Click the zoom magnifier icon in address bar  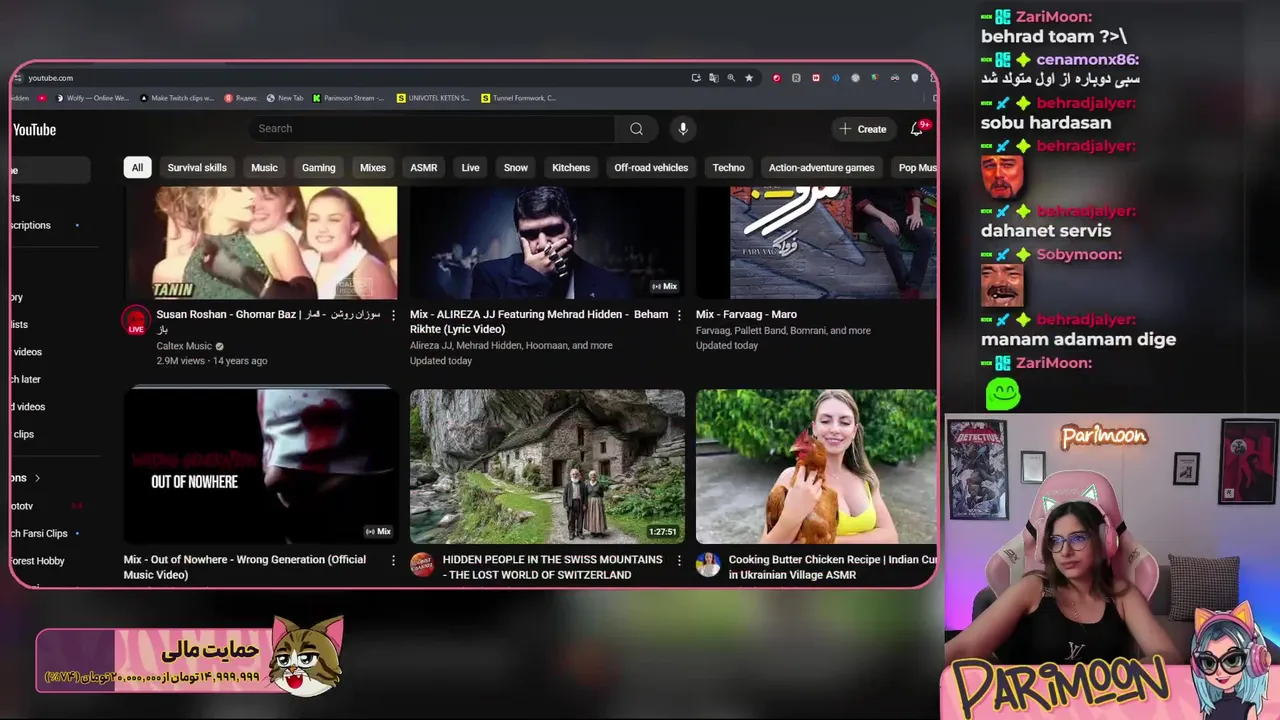[731, 78]
